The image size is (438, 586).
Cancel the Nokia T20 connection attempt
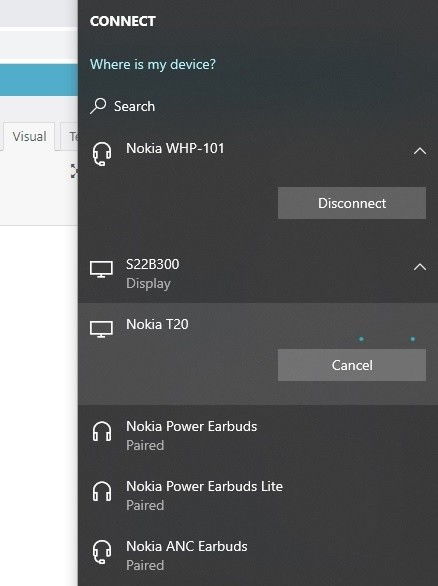click(x=352, y=365)
